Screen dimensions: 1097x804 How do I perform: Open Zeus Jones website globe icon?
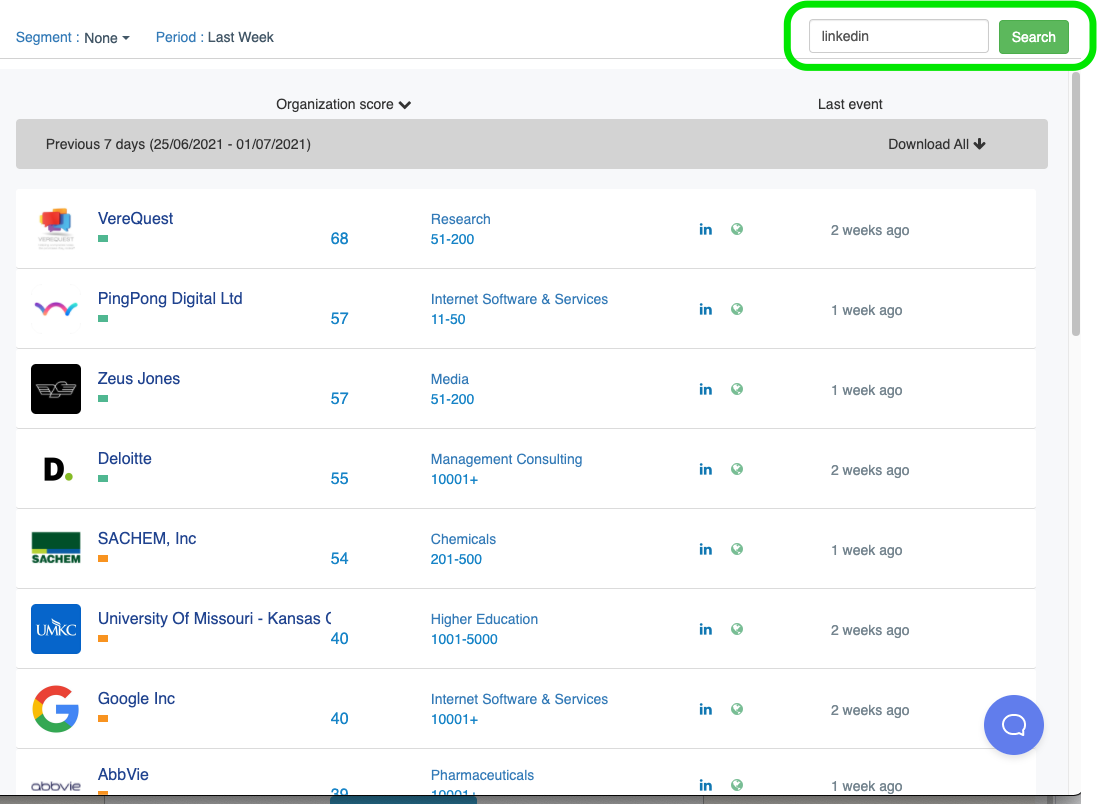tap(737, 389)
